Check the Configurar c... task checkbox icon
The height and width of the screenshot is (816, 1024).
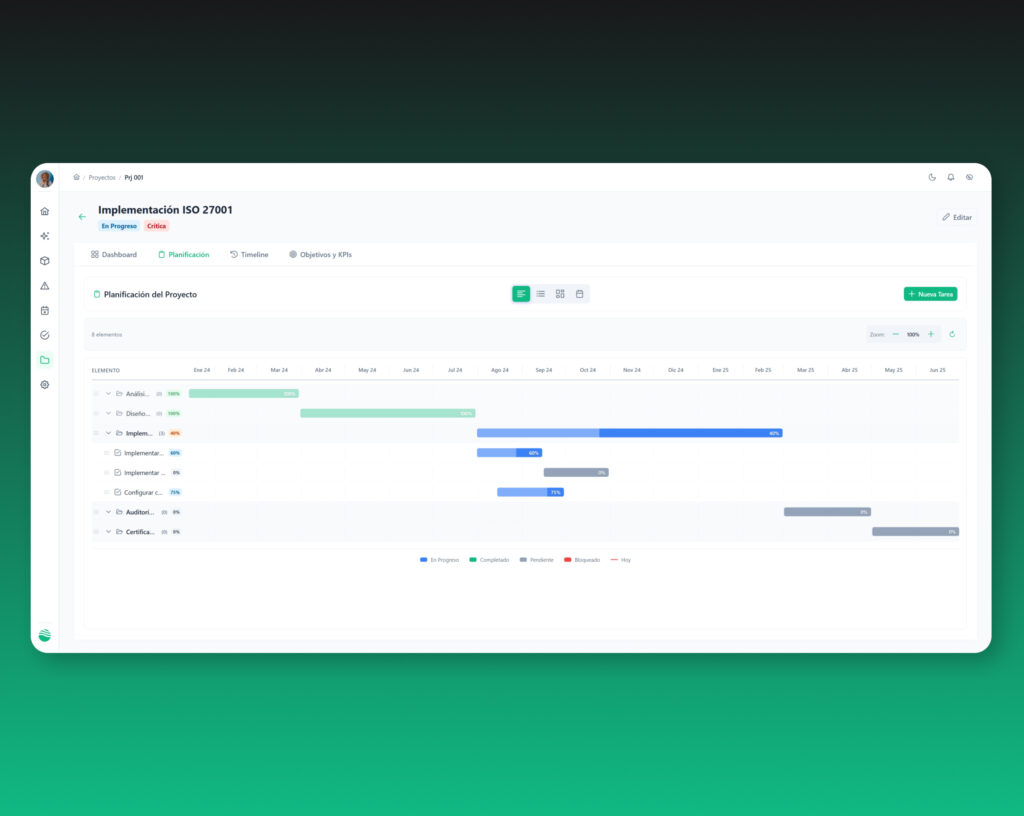(118, 492)
